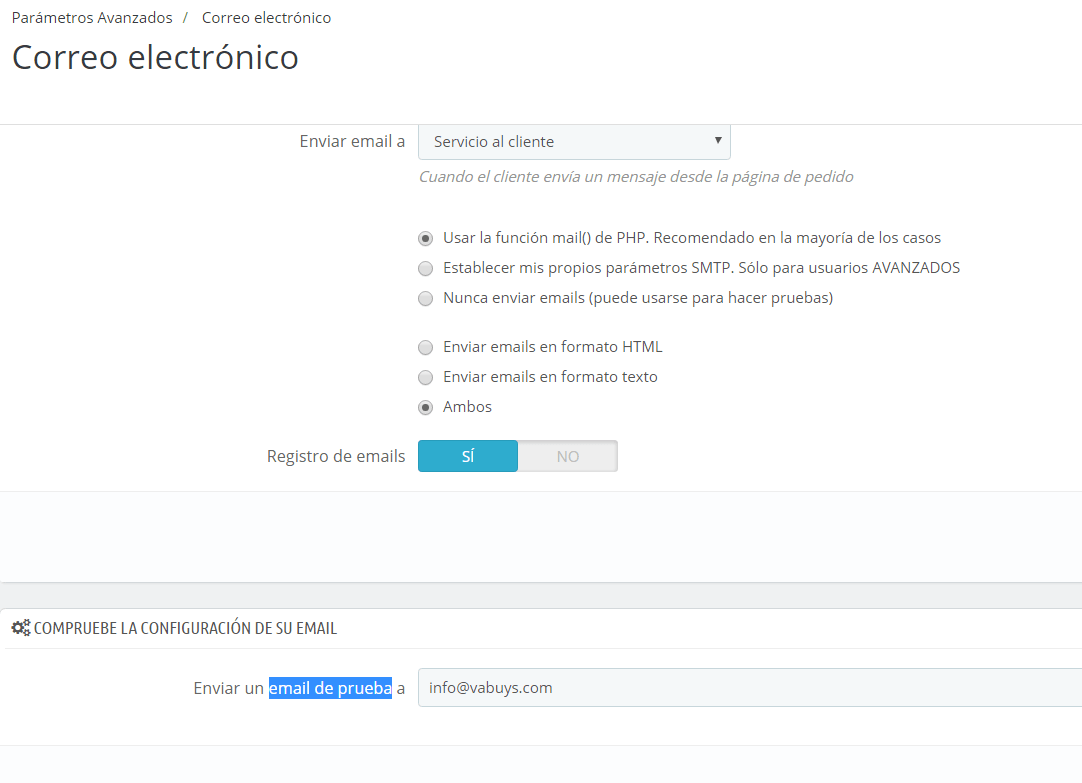Click the gears icon beside Compruebe la configuración
The image size is (1082, 783).
pos(21,628)
